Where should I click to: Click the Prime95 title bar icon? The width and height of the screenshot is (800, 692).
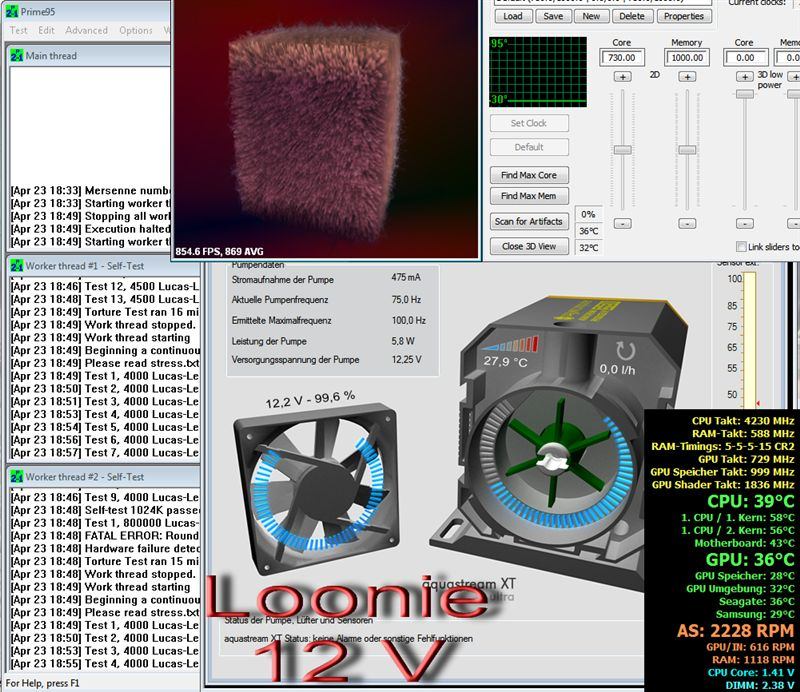tap(11, 11)
